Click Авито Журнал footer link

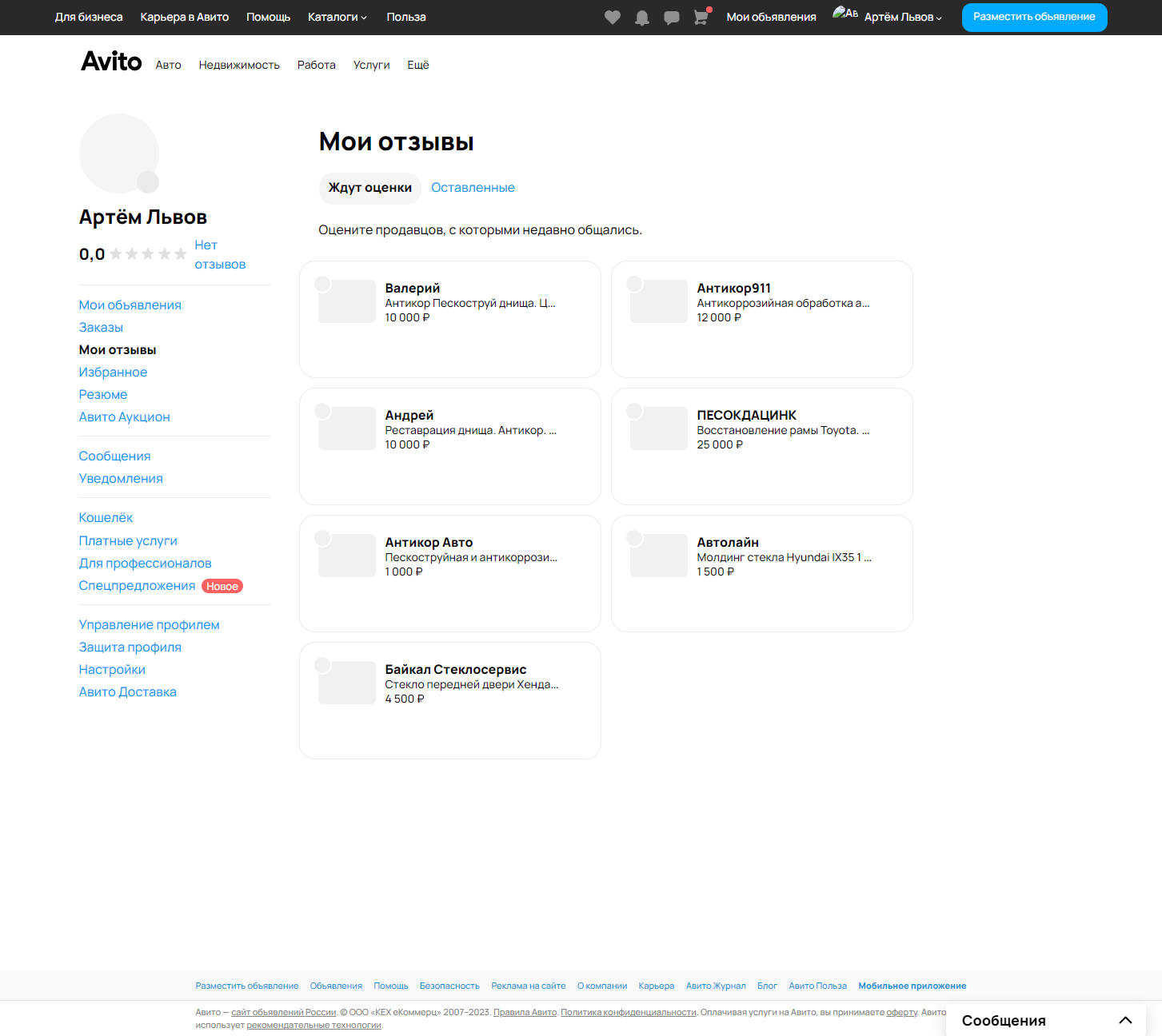pos(716,986)
